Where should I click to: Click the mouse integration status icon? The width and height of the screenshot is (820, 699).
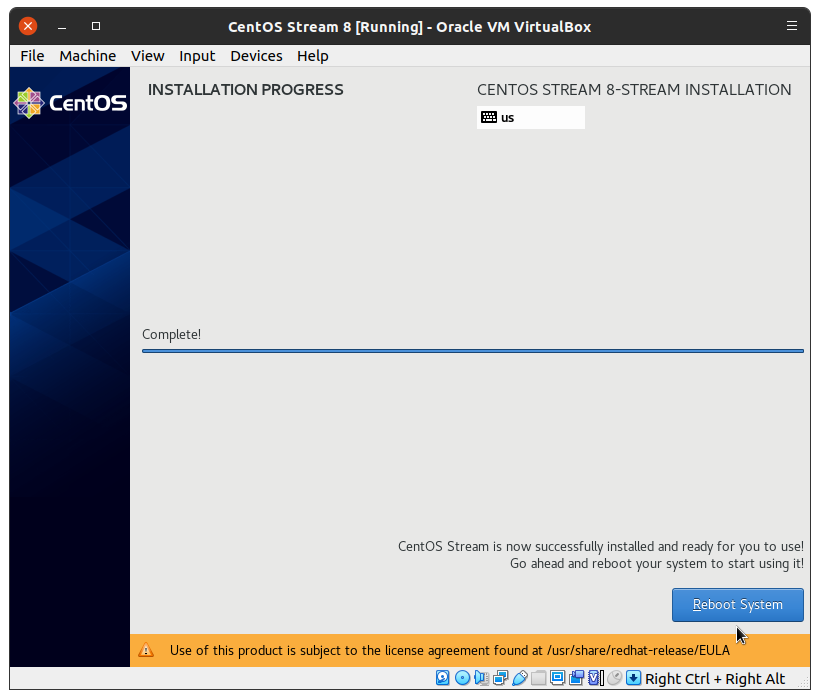pyautogui.click(x=615, y=678)
